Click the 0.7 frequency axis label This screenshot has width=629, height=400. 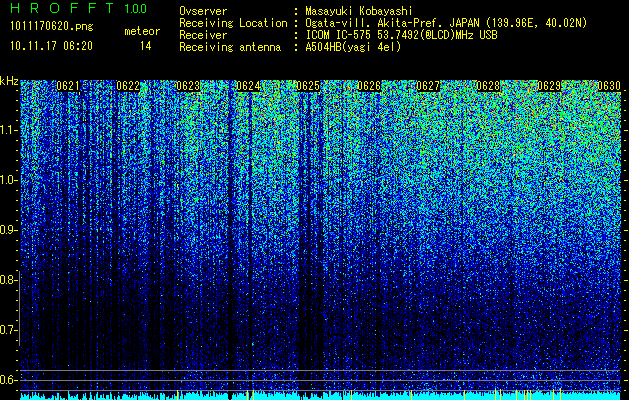(8, 330)
